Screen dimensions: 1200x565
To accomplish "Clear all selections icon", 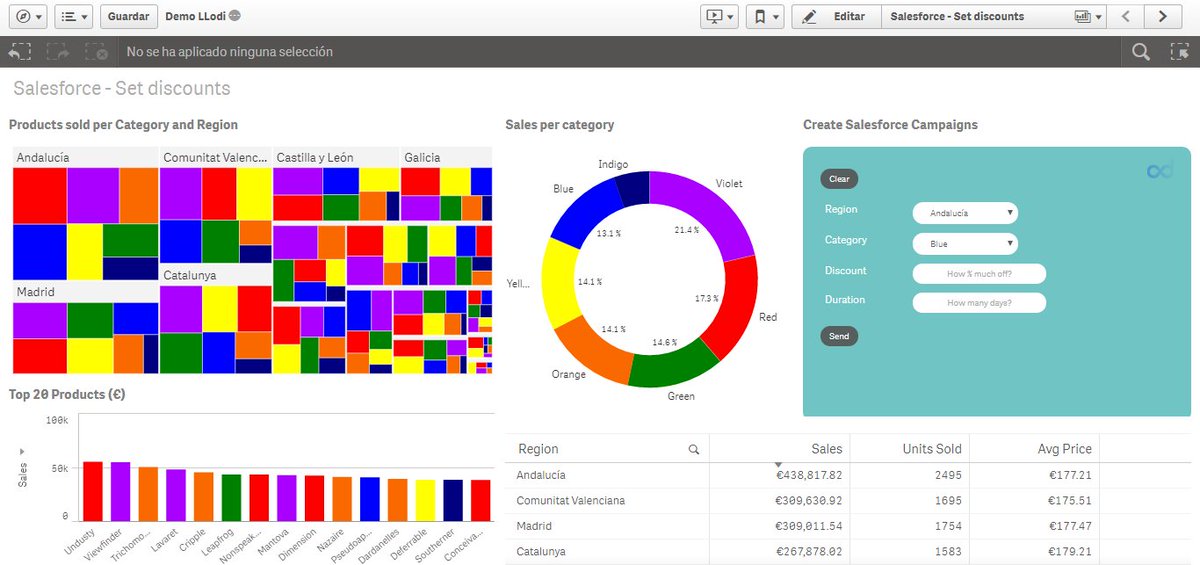I will pyautogui.click(x=97, y=52).
